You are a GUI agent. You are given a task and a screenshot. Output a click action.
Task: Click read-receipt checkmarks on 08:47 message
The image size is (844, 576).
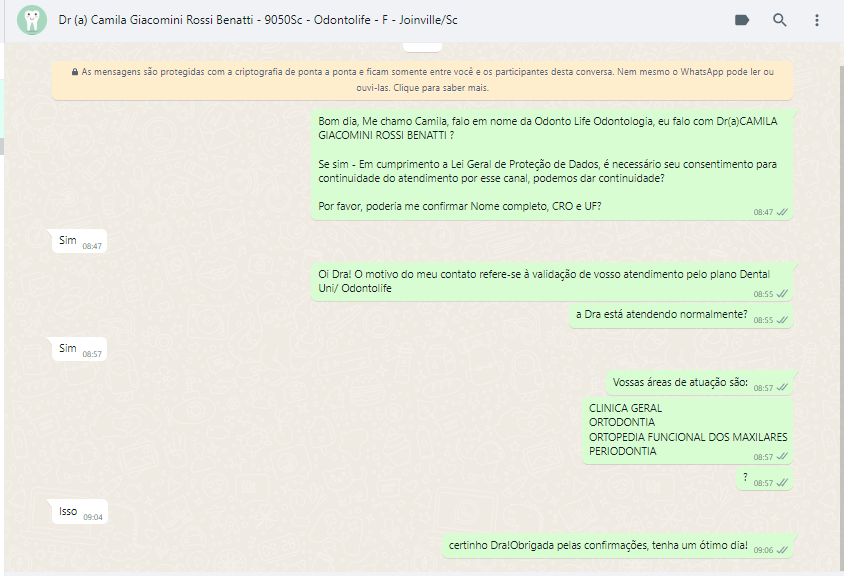pyautogui.click(x=783, y=212)
